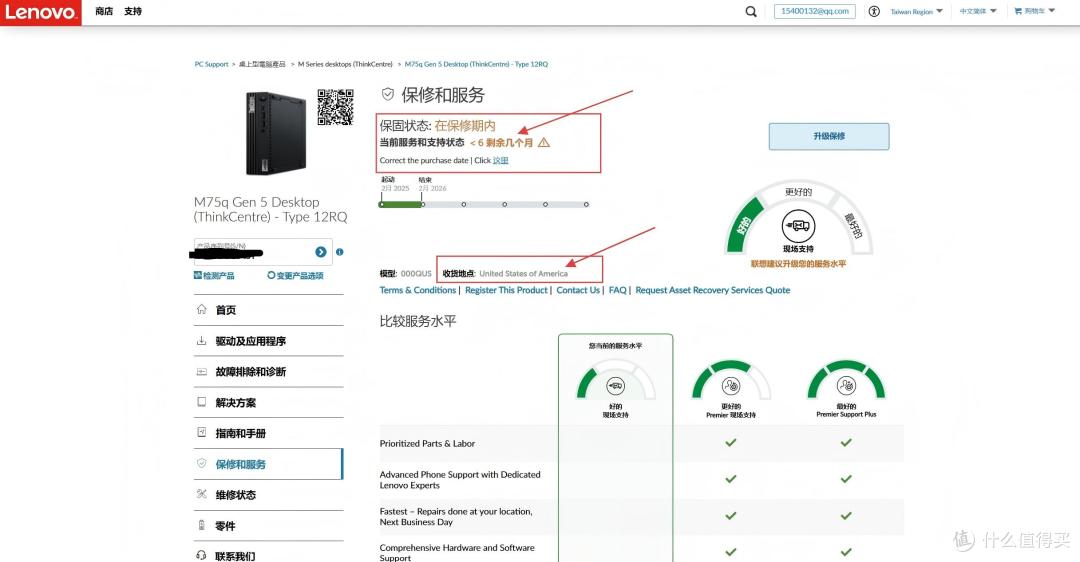Viewport: 1080px width, 562px height.
Task: Click the green segment of warranty timeline
Action: point(401,205)
